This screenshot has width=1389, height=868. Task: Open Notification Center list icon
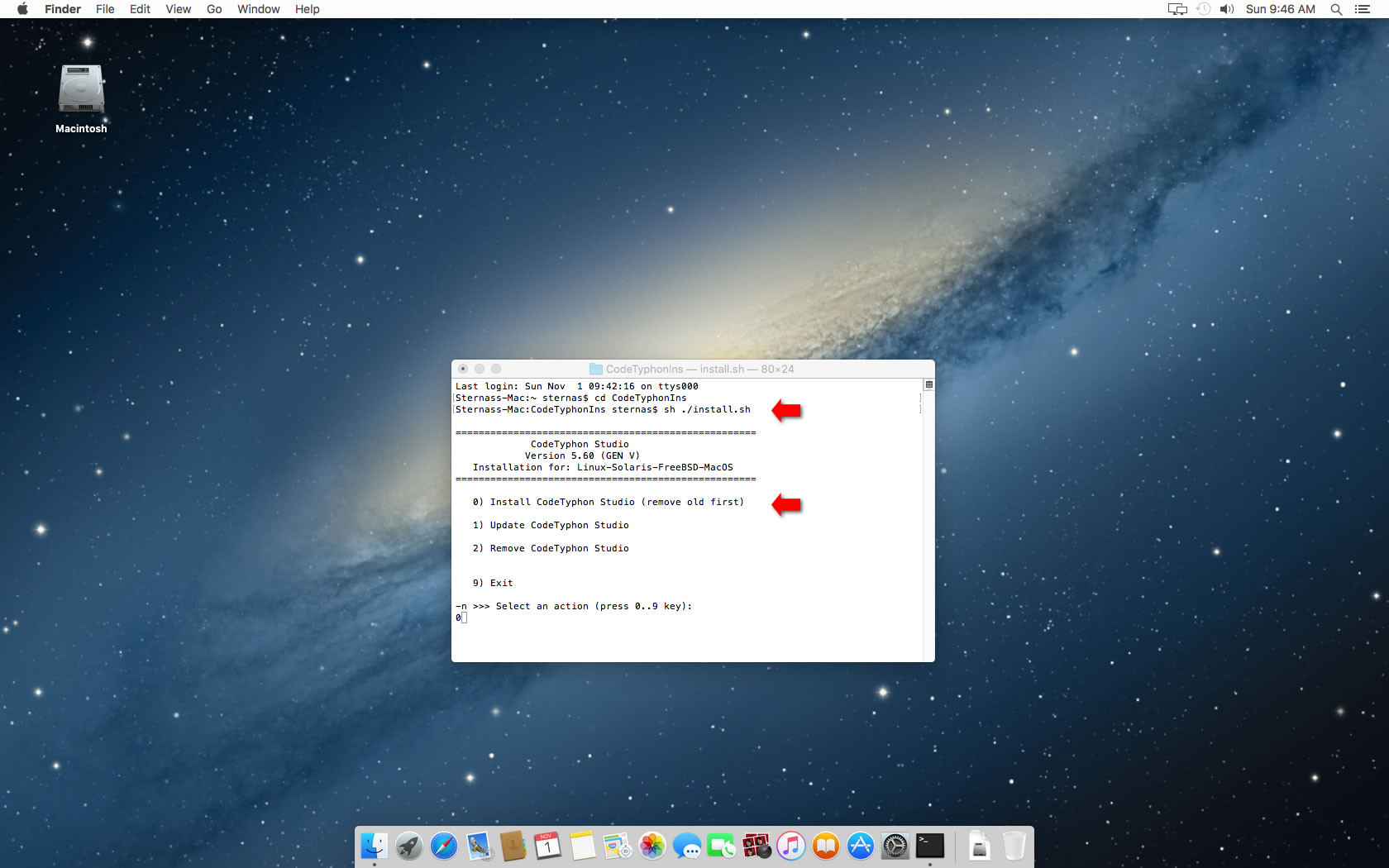pos(1363,9)
